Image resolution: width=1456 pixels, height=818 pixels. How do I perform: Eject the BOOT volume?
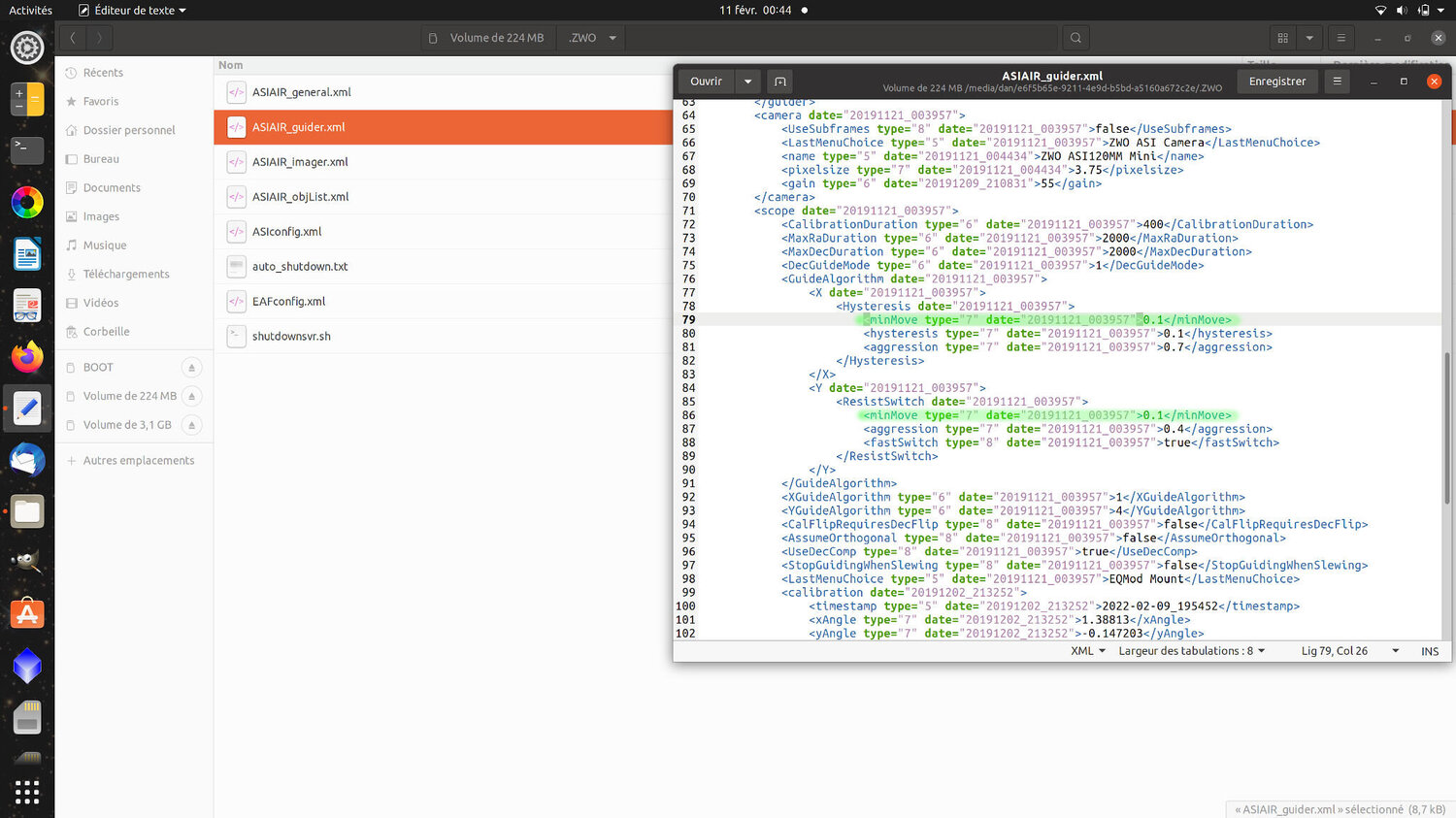coord(191,368)
